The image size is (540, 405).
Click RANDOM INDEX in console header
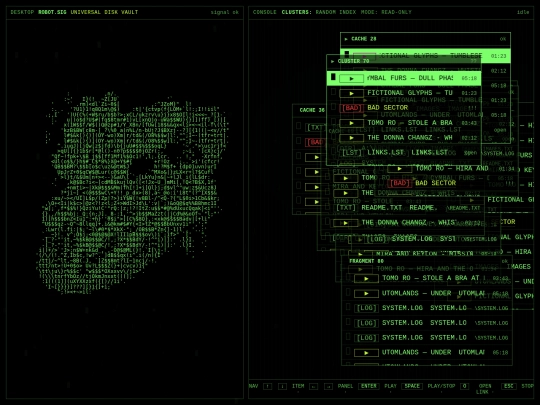[336, 12]
